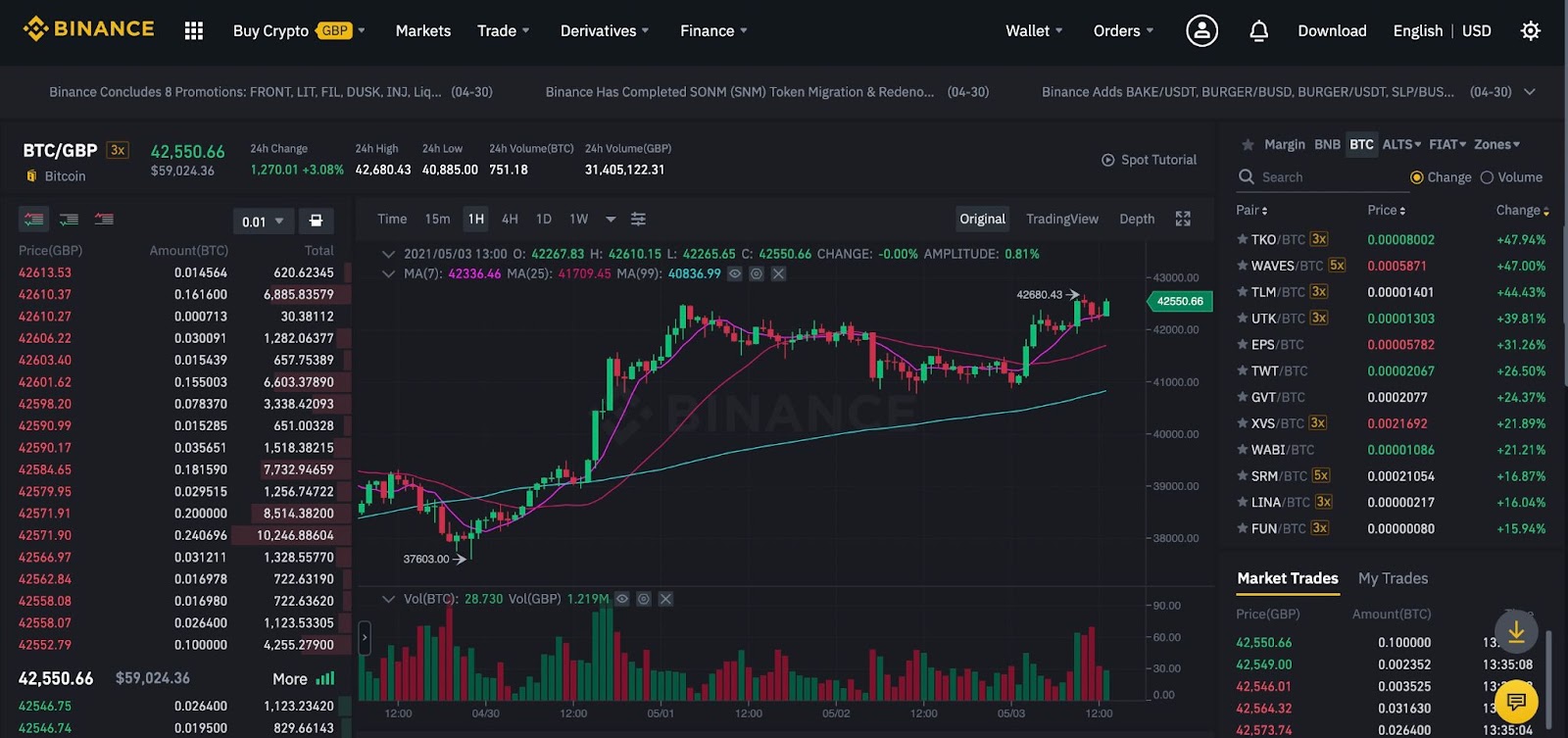Switch to the Depth chart
This screenshot has height=738, width=1568.
click(1137, 220)
